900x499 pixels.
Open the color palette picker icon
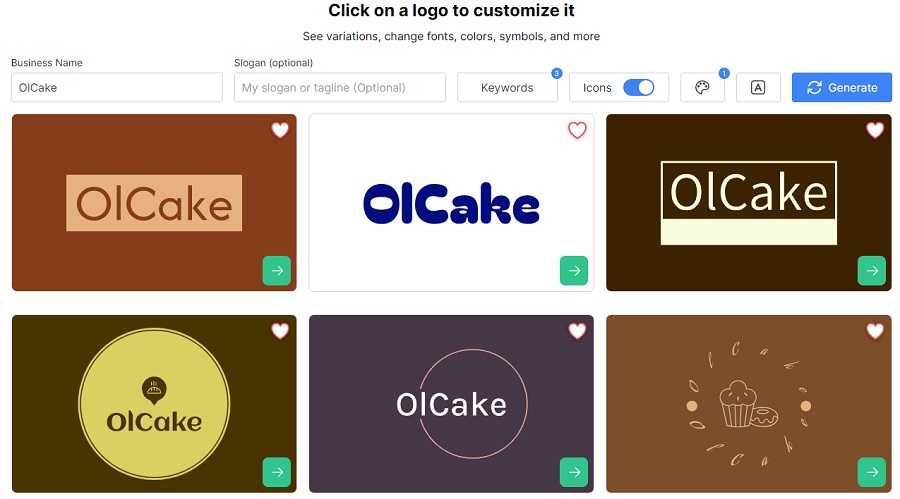click(702, 87)
